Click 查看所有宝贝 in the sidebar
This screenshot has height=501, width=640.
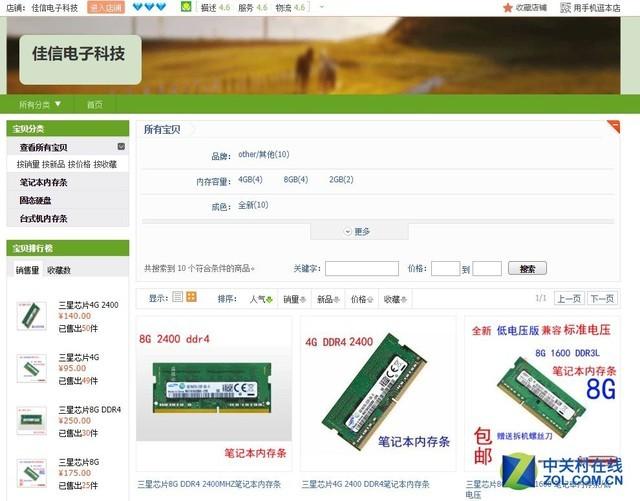pos(43,147)
